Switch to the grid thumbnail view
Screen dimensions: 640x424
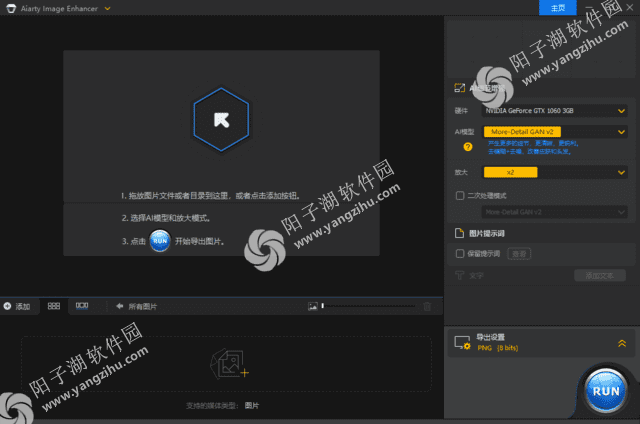pos(54,306)
